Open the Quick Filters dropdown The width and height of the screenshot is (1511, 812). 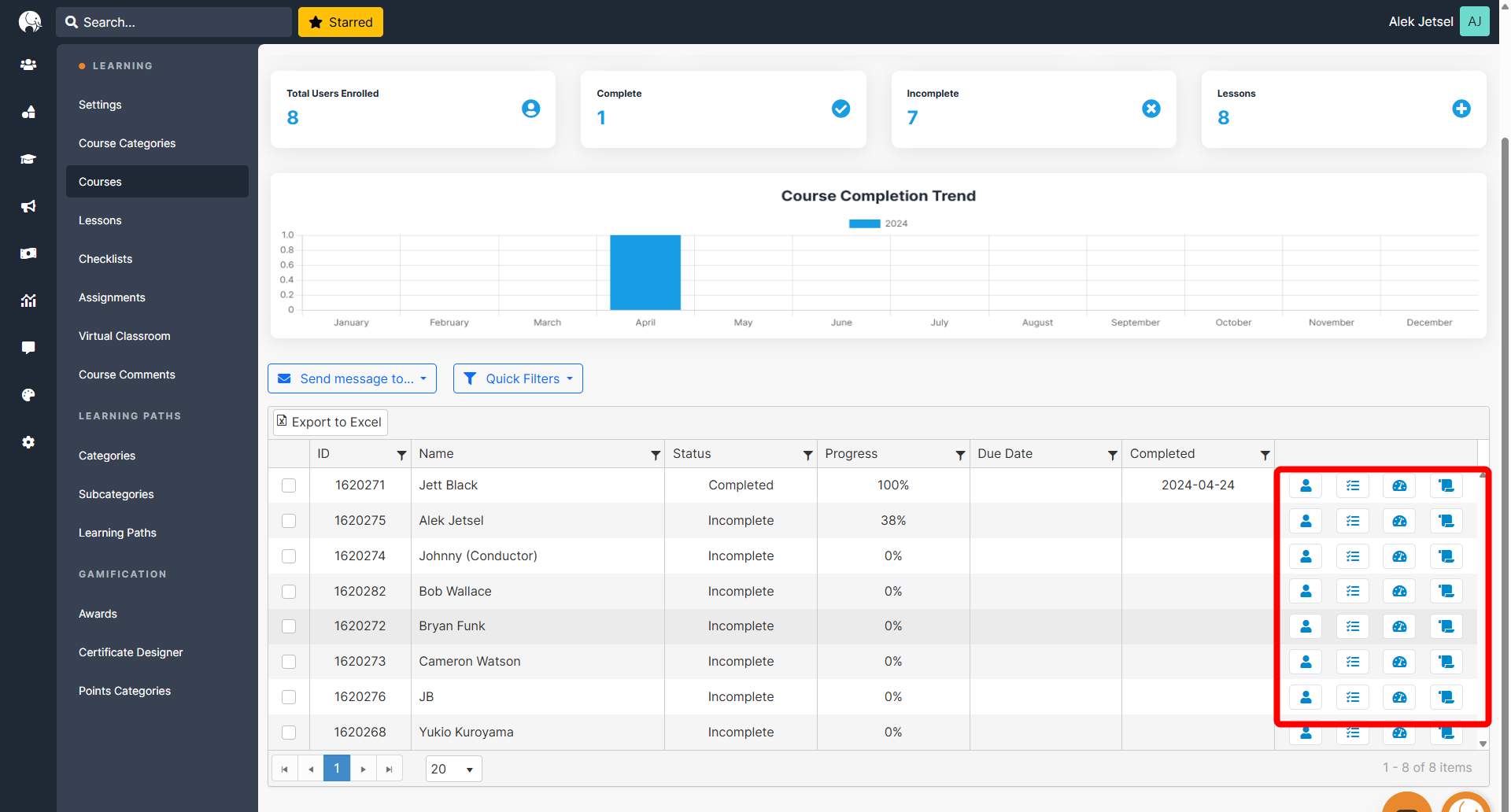coord(518,378)
